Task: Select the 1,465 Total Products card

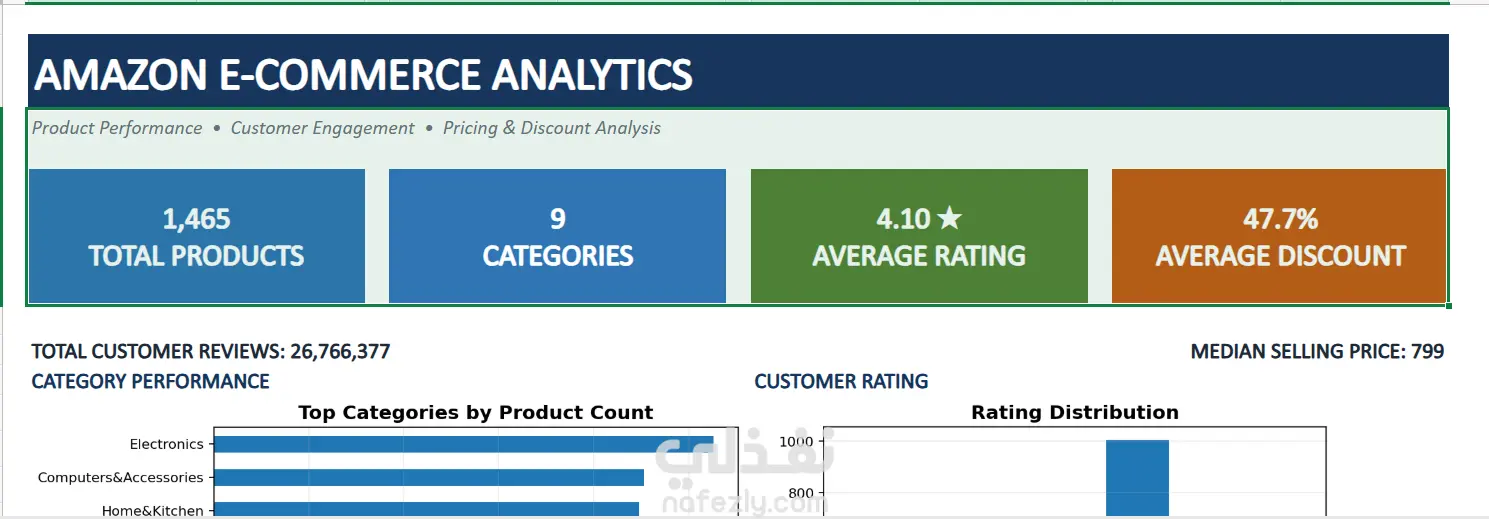Action: coord(196,236)
